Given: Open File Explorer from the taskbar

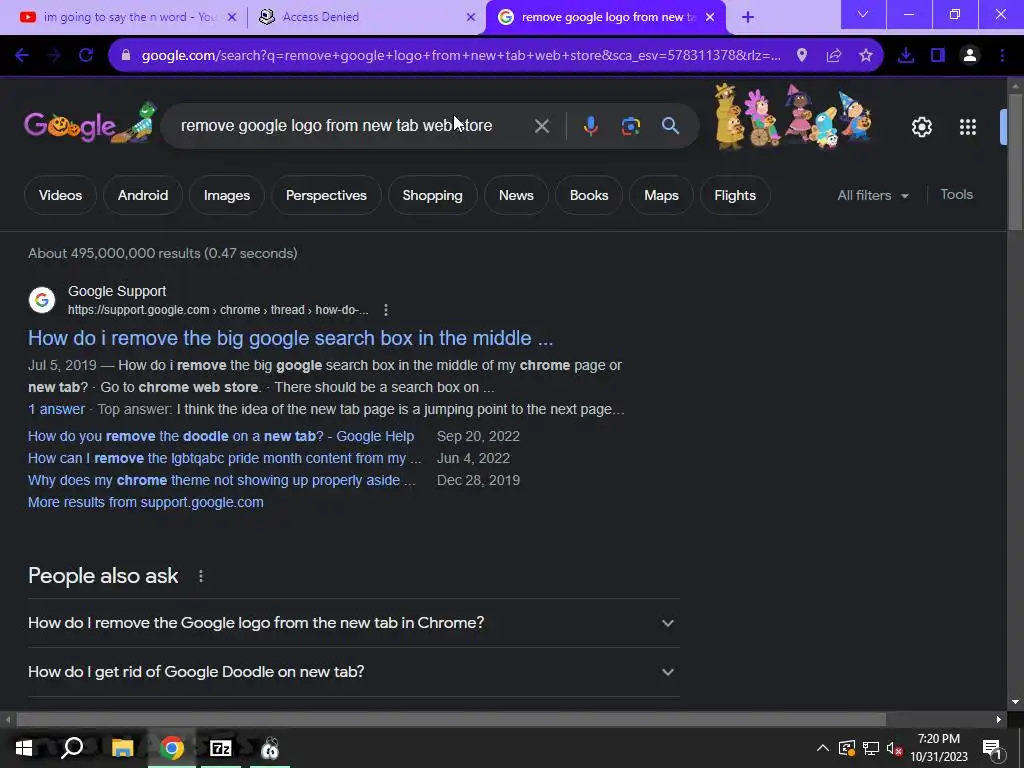Looking at the screenshot, I should coord(122,748).
